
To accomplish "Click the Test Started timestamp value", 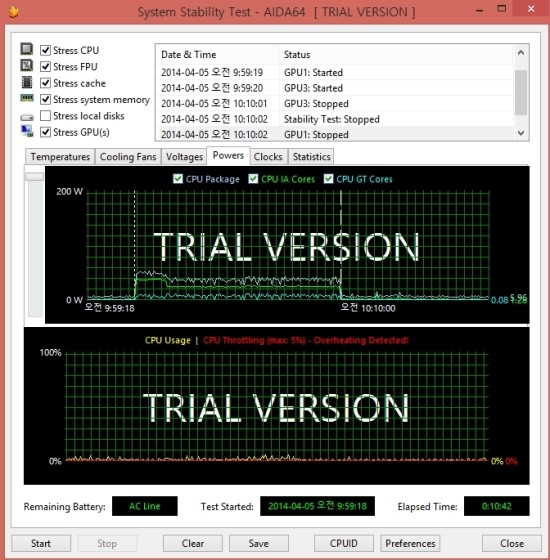I will pyautogui.click(x=317, y=506).
